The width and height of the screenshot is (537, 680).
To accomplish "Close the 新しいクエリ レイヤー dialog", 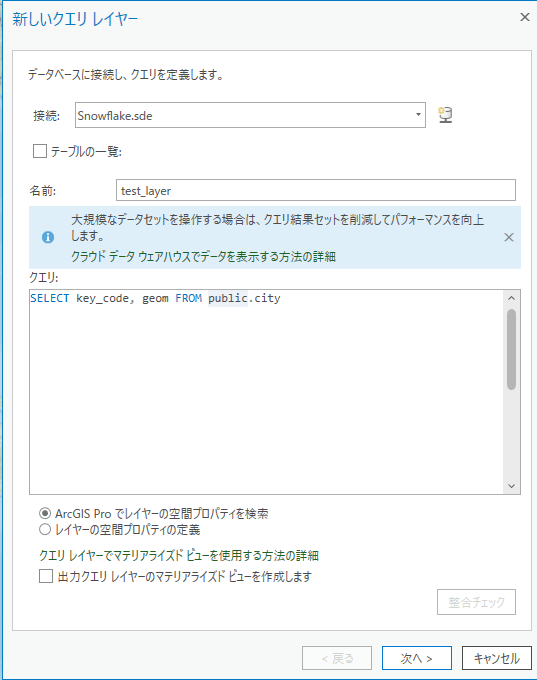I will pyautogui.click(x=525, y=17).
